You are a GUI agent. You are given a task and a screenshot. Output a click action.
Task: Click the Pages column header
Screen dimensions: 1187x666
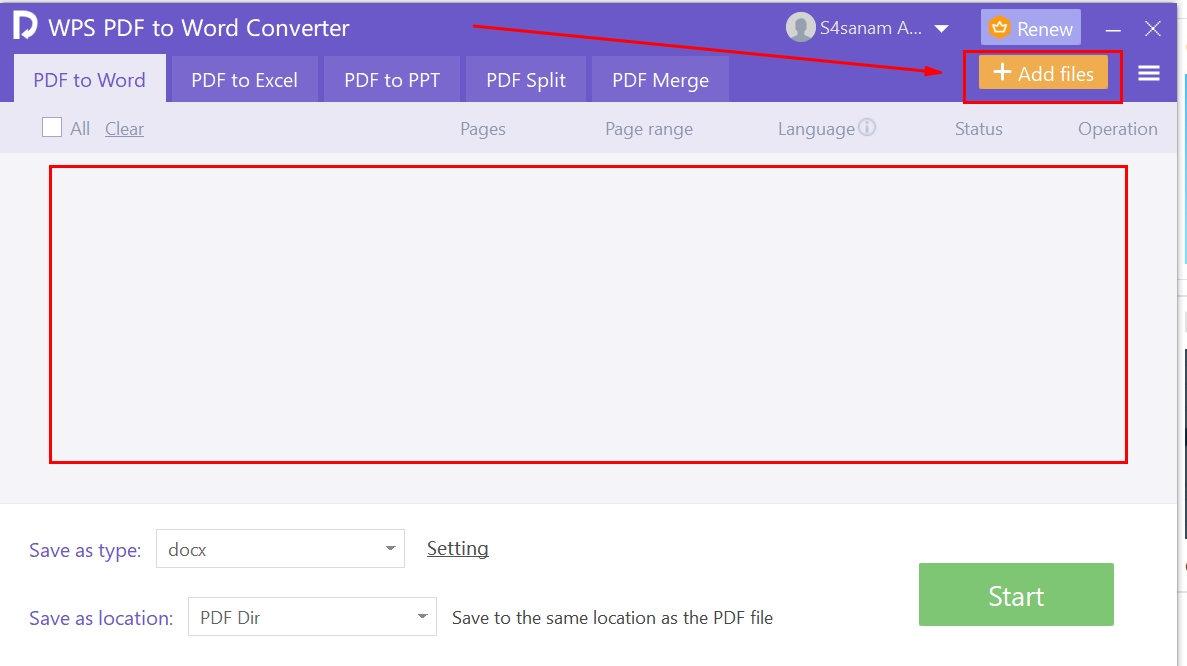click(483, 129)
